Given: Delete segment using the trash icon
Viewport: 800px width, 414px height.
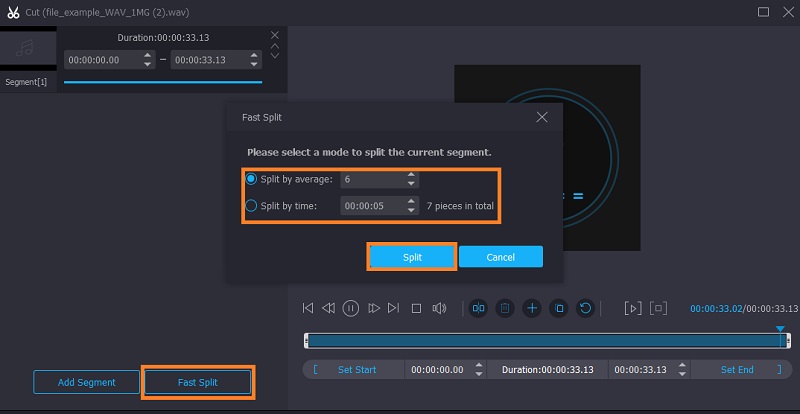Looking at the screenshot, I should pos(505,308).
